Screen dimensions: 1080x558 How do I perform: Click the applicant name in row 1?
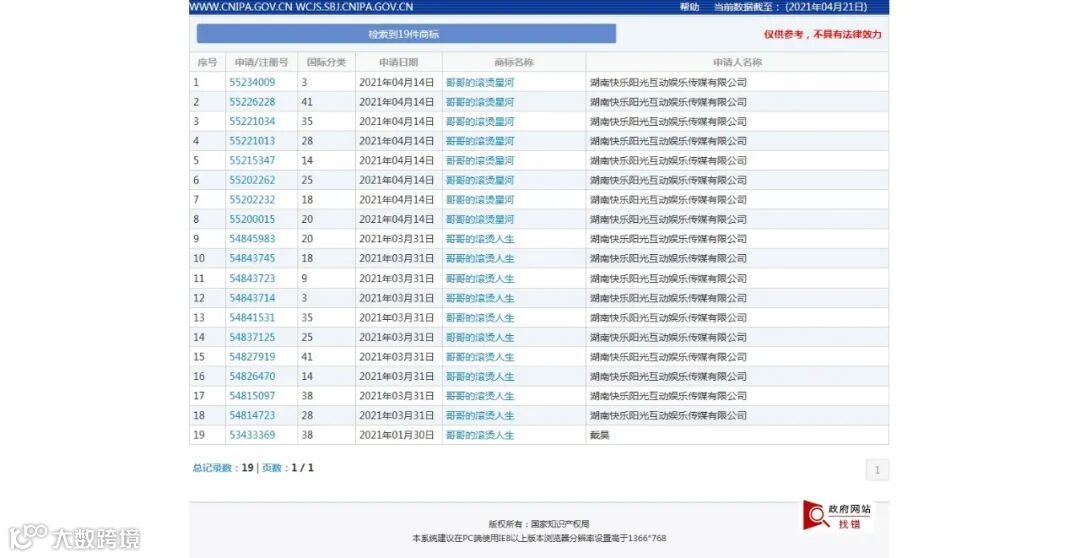pyautogui.click(x=668, y=82)
